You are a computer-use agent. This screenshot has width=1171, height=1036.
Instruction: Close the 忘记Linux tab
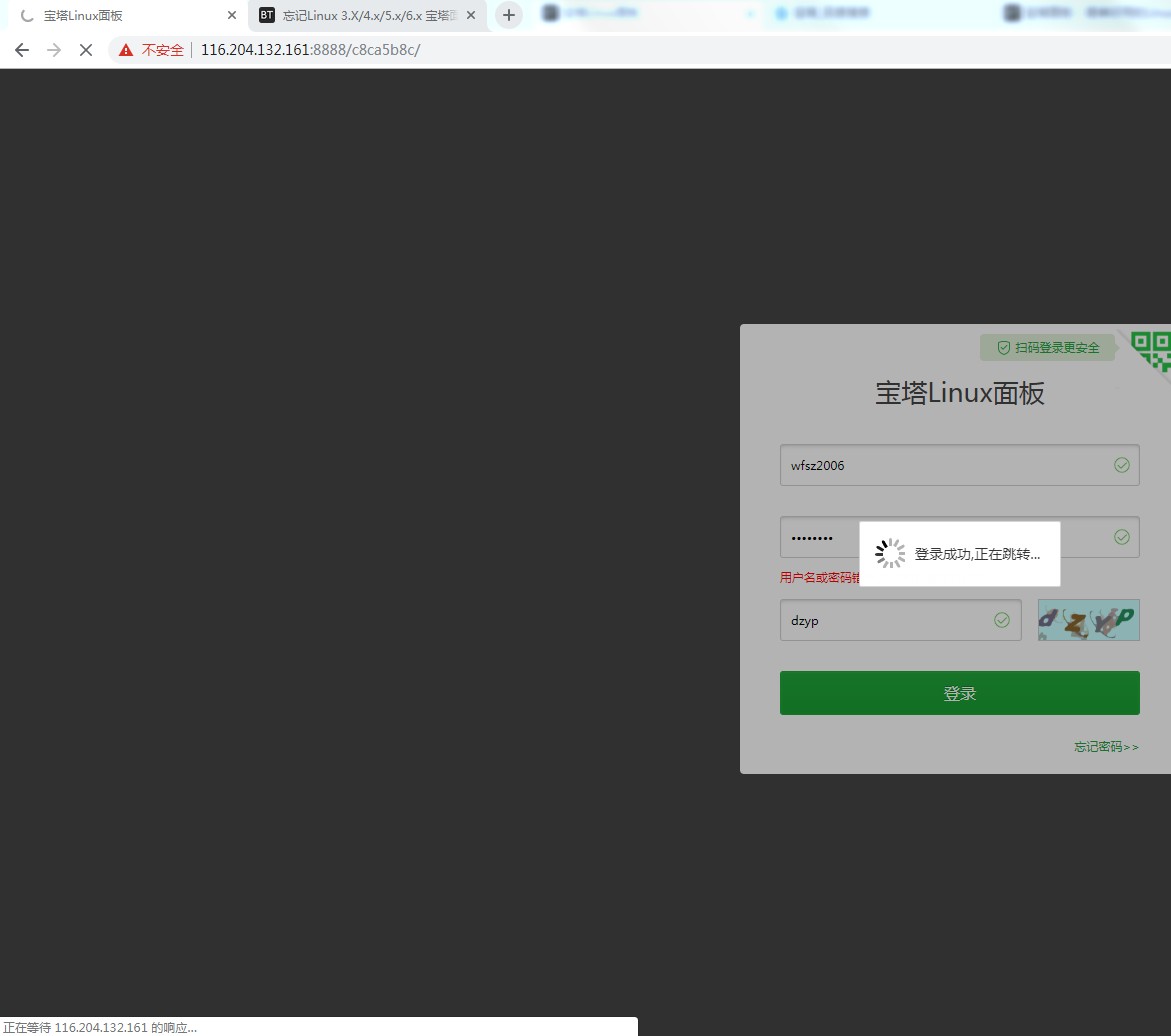(x=470, y=15)
